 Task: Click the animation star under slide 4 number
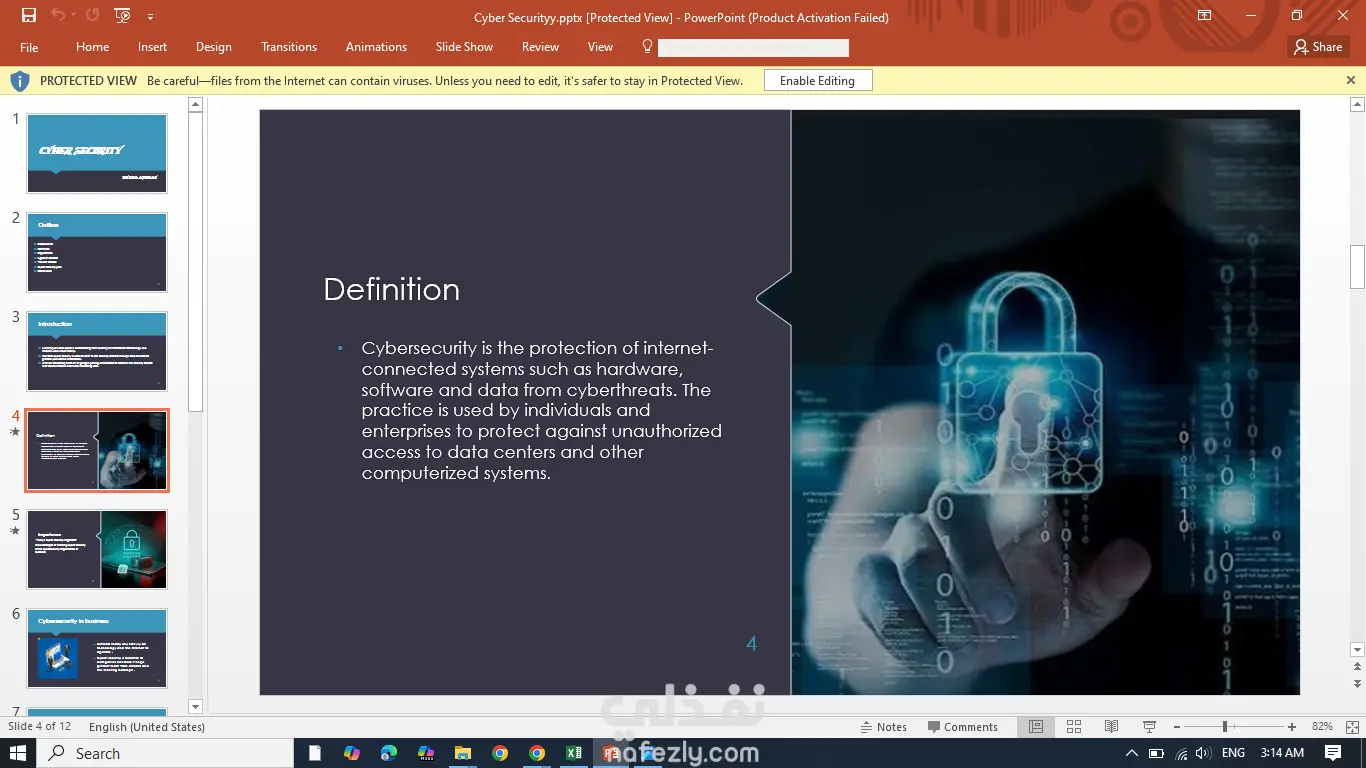pos(15,433)
